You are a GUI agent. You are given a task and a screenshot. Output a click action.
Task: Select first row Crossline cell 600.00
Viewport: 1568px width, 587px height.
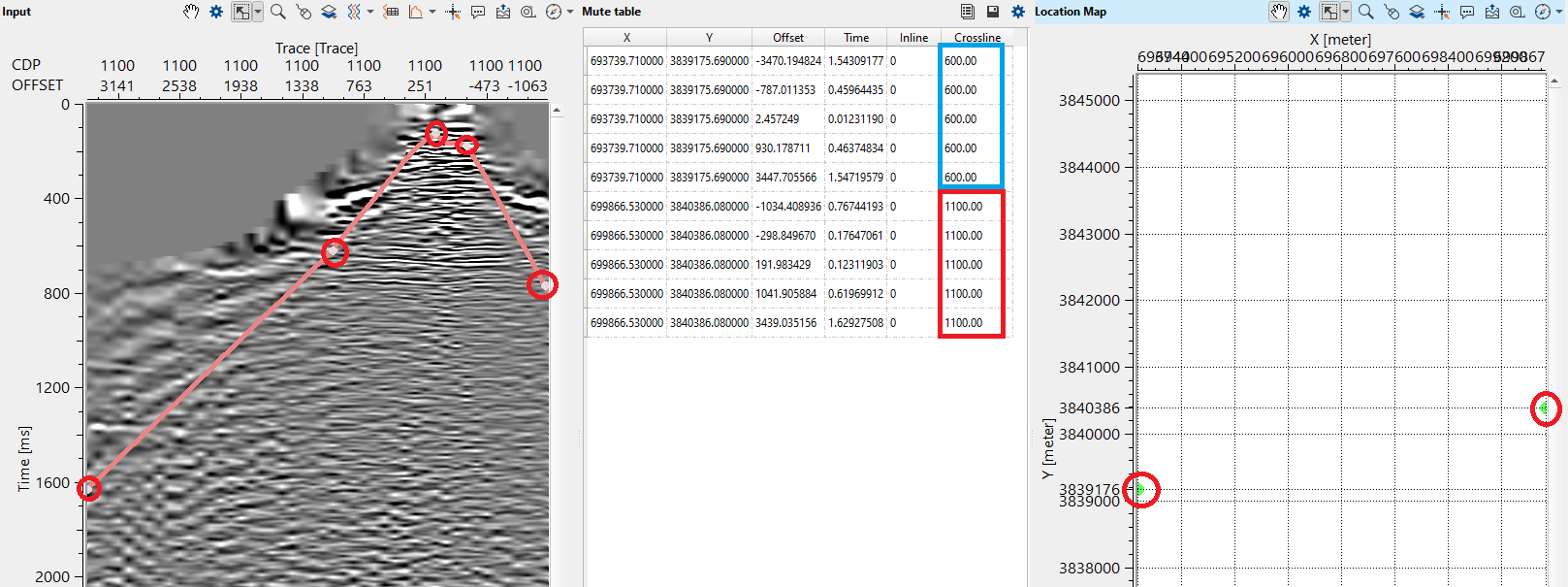(x=972, y=60)
